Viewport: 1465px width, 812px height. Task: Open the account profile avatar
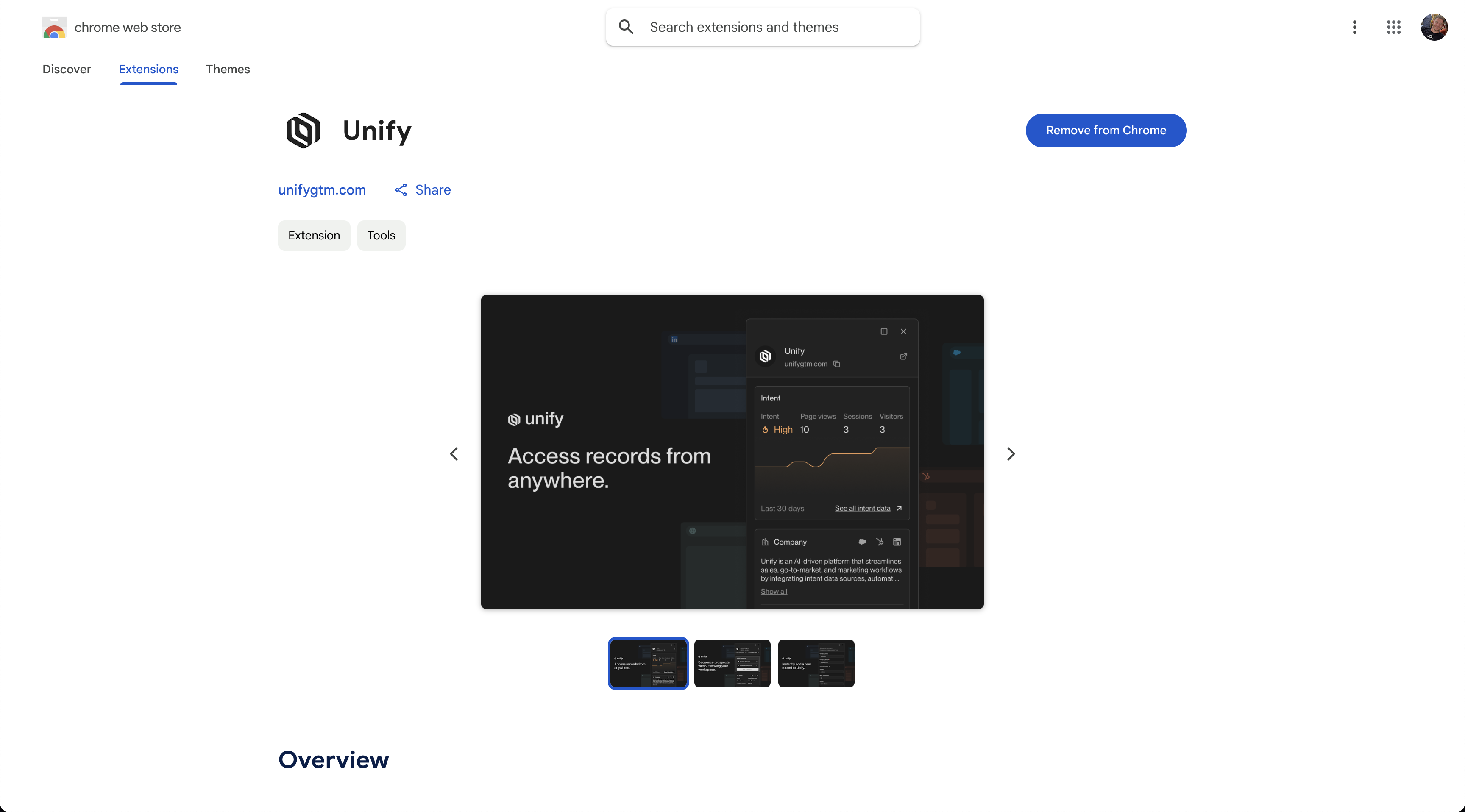(x=1434, y=27)
